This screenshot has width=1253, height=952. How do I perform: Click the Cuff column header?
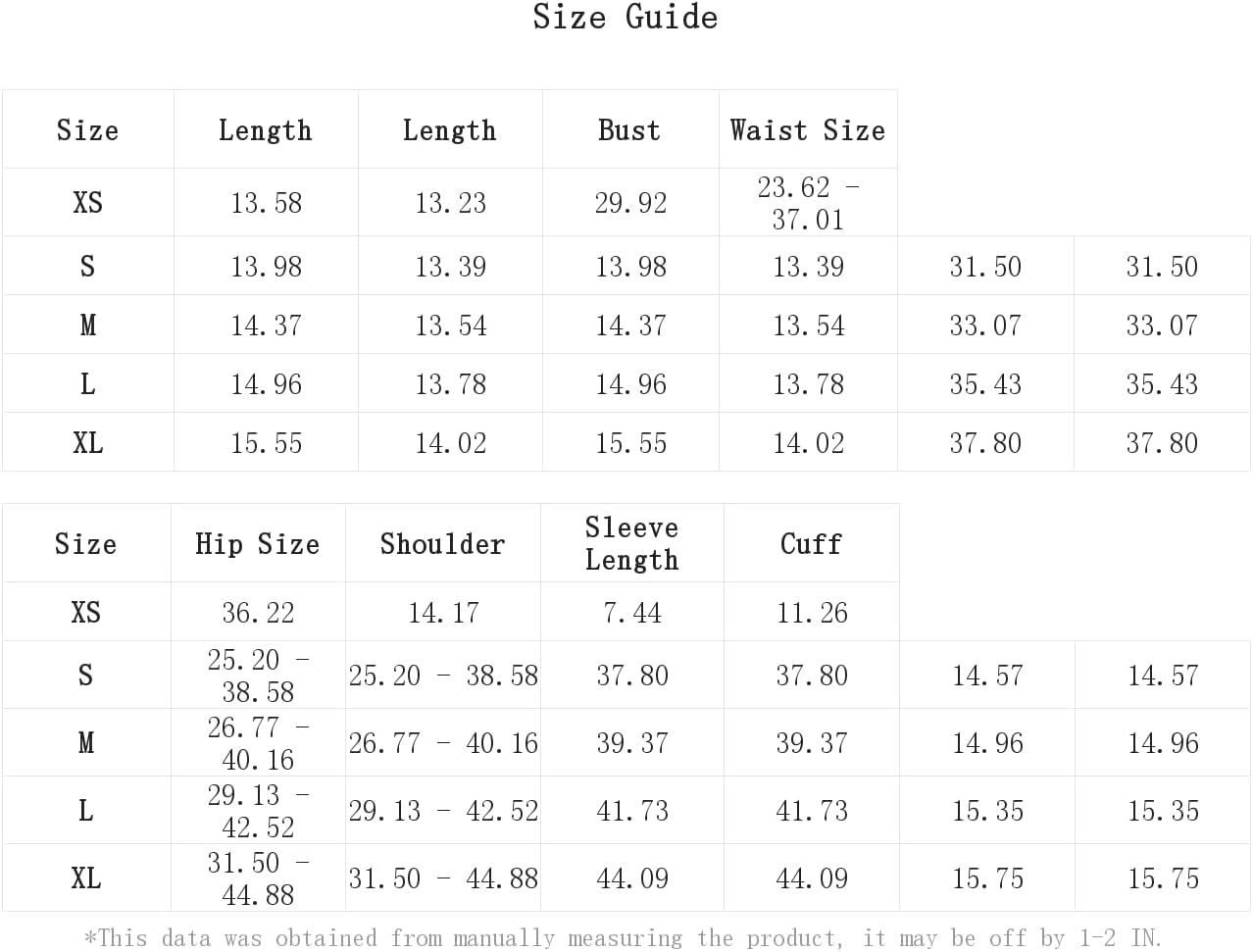click(x=812, y=543)
